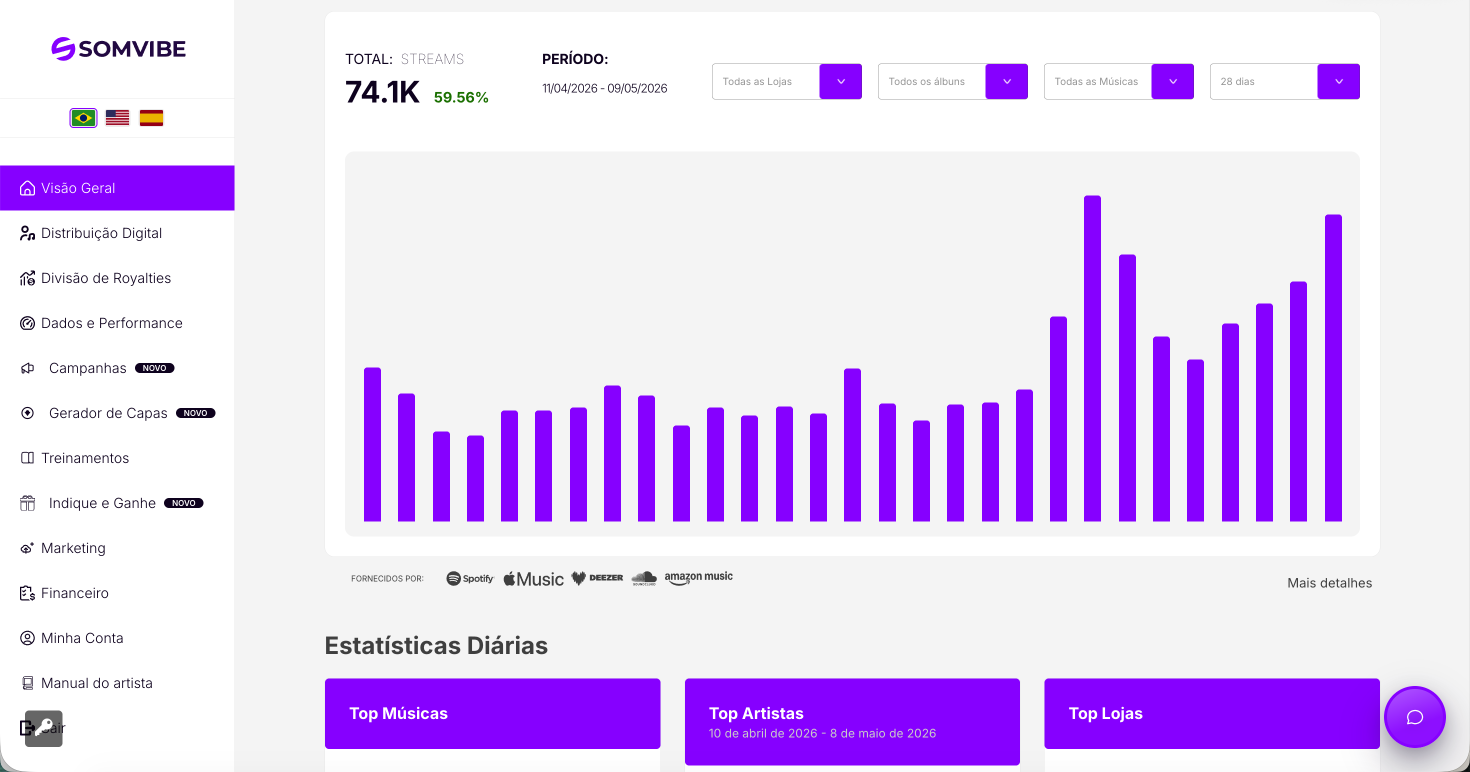Open the Todos os álbuns dropdown
Viewport: 1470px width, 772px height.
953,81
